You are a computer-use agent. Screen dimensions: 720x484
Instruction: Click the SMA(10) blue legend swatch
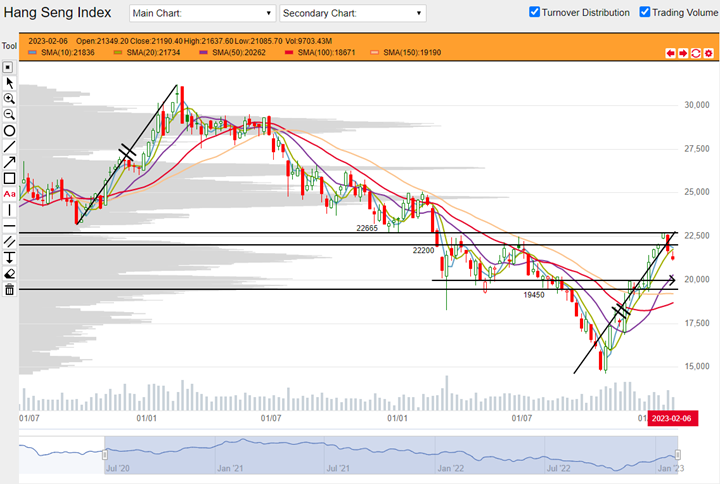32,52
